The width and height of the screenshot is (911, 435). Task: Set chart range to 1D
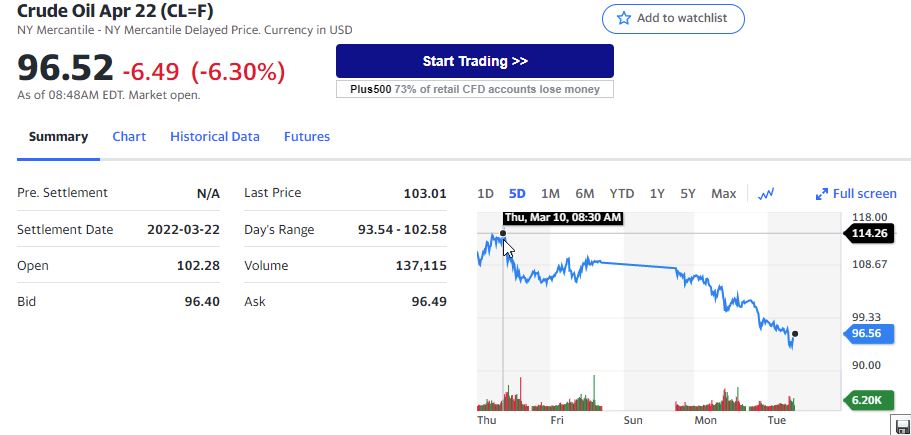point(486,194)
